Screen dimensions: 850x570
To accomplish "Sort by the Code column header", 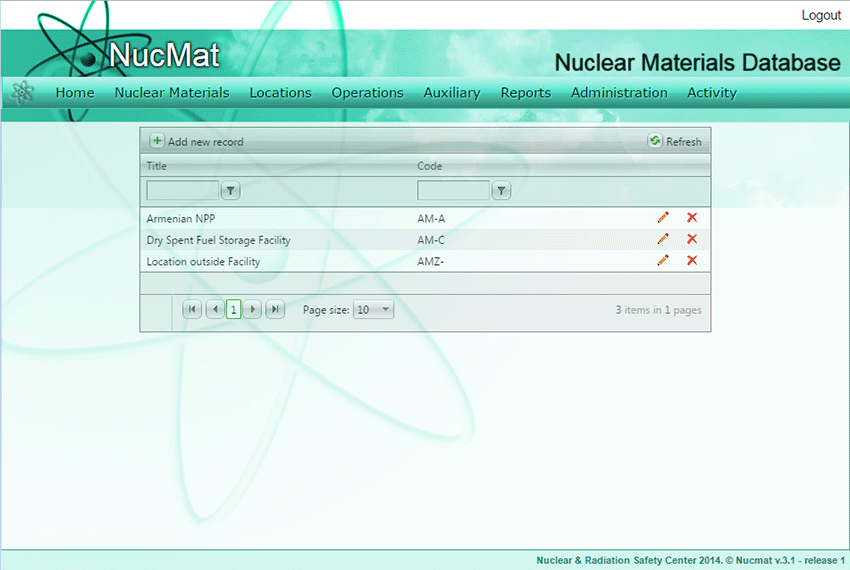I will point(430,166).
